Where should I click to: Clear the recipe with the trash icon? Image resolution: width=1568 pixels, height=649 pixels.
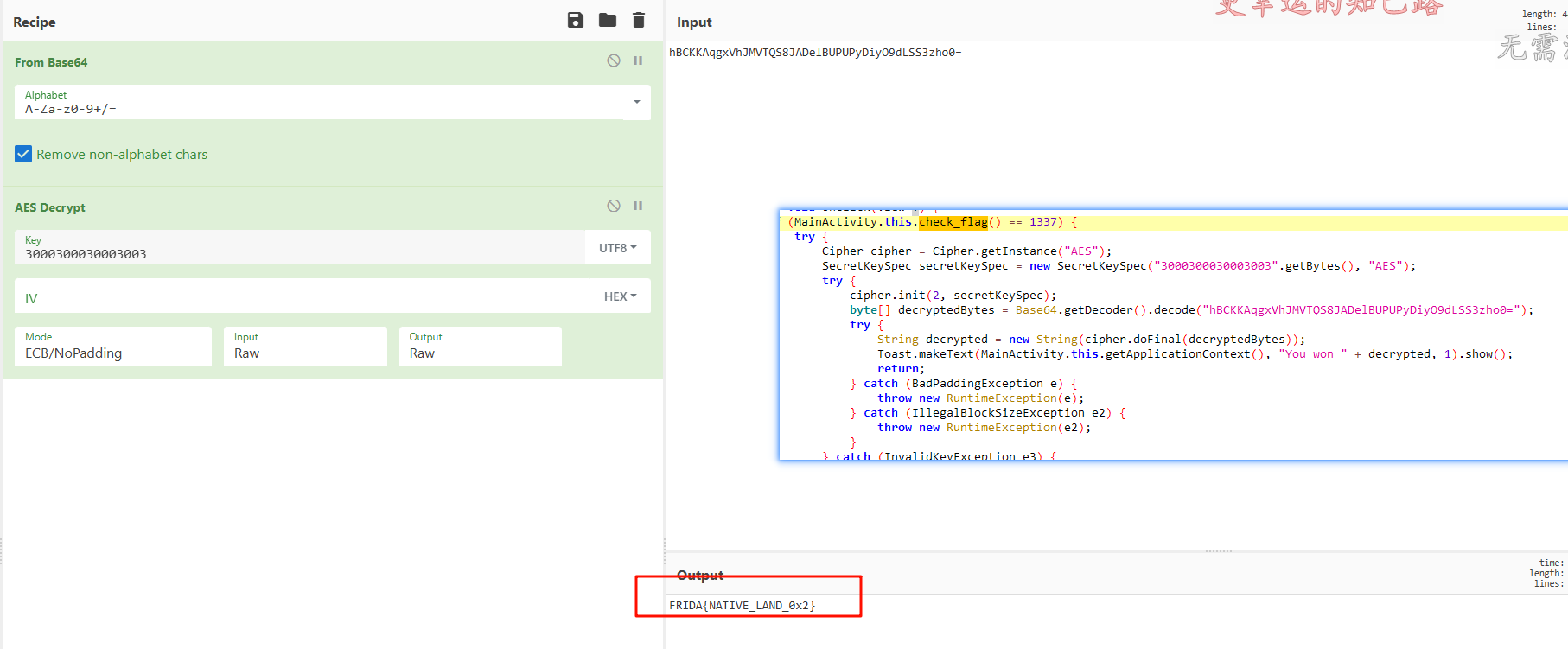[x=639, y=20]
